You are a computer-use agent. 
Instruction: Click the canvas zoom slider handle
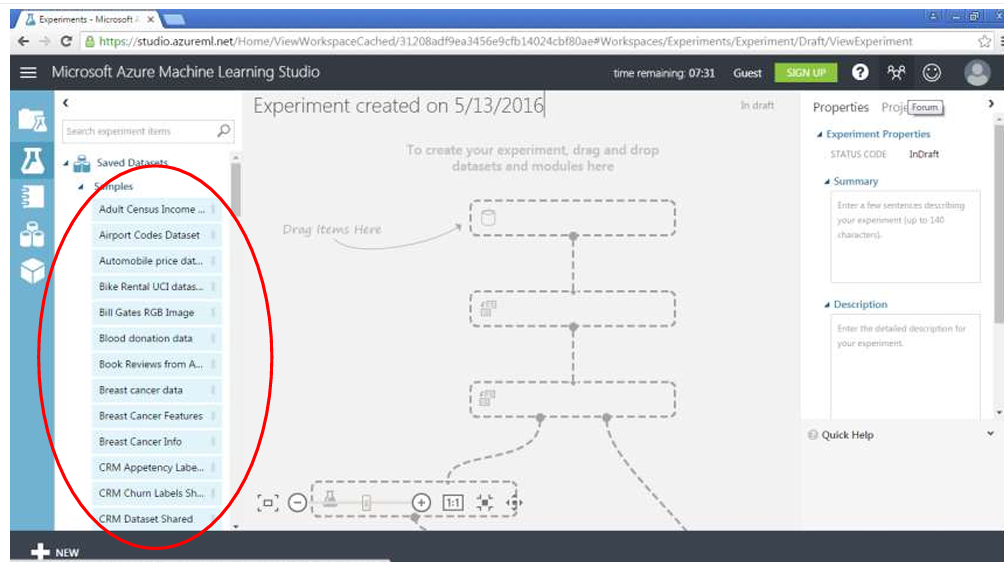[366, 503]
